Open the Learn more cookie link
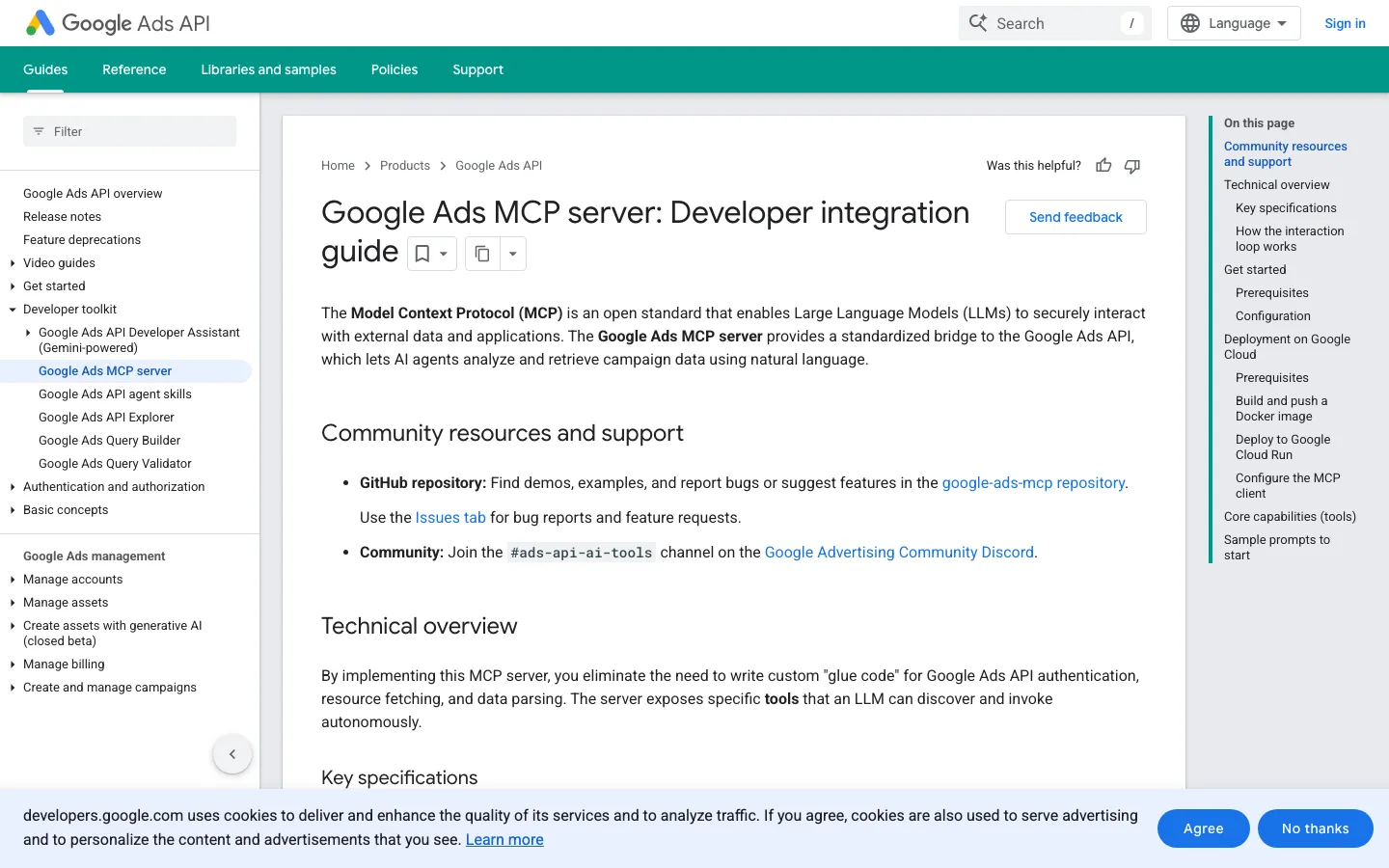1389x868 pixels. point(504,840)
